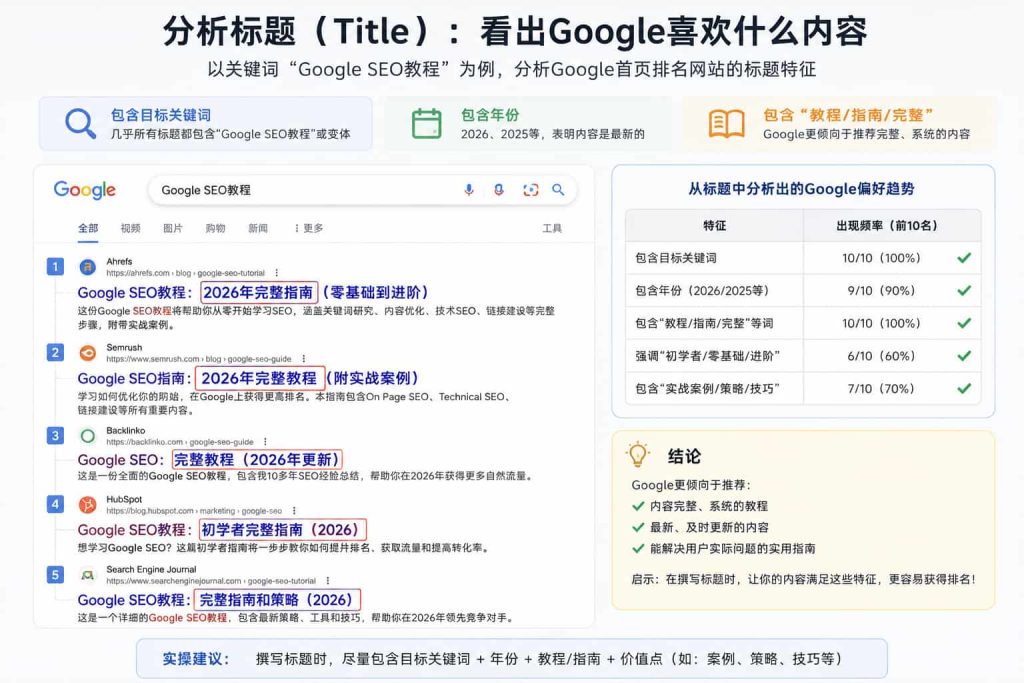Click the ahrefs.com blog URL breadcrumb
Viewport: 1024px width, 683px height.
(x=185, y=273)
